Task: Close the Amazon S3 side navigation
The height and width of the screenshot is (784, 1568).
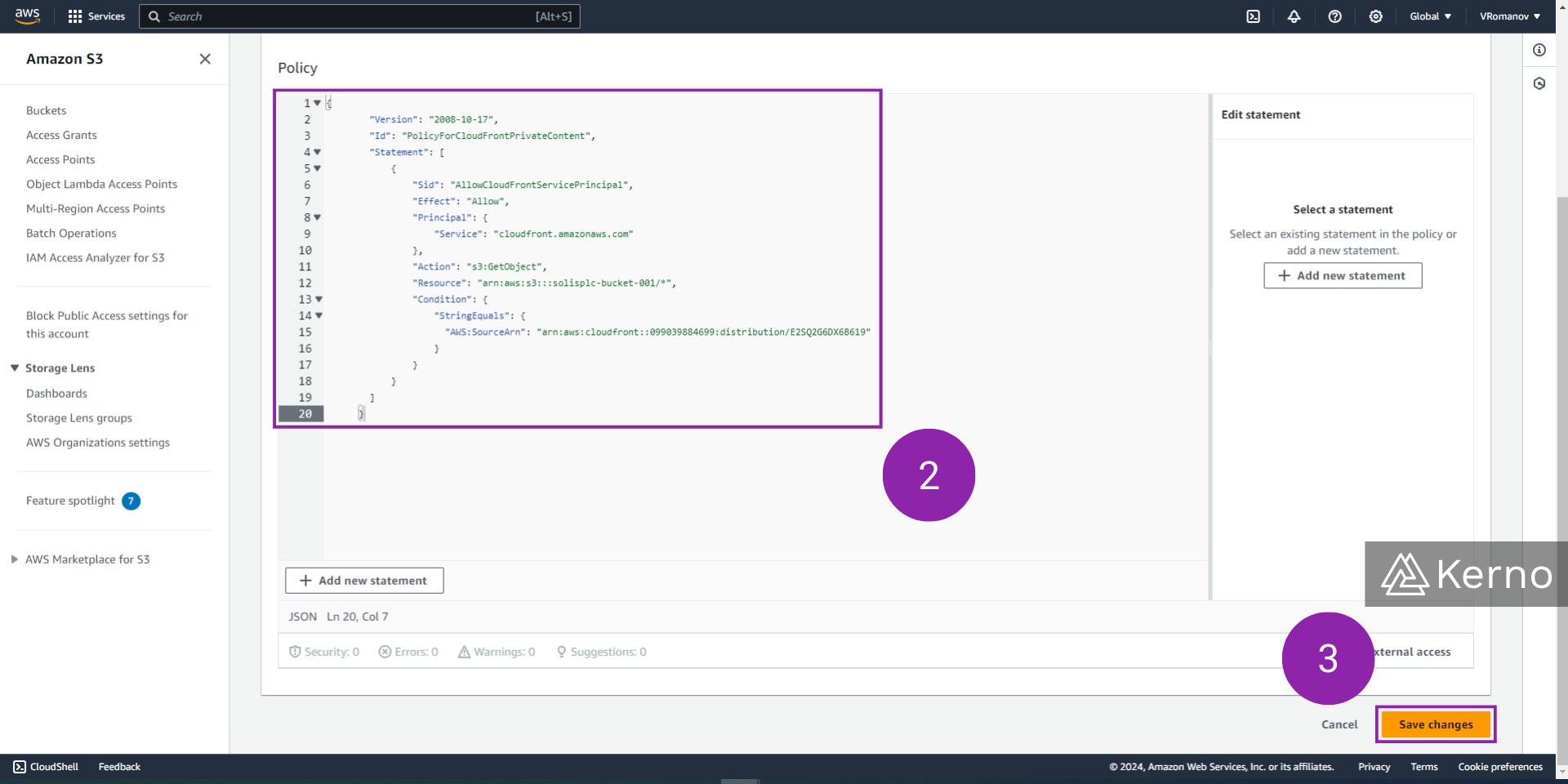Action: 205,59
